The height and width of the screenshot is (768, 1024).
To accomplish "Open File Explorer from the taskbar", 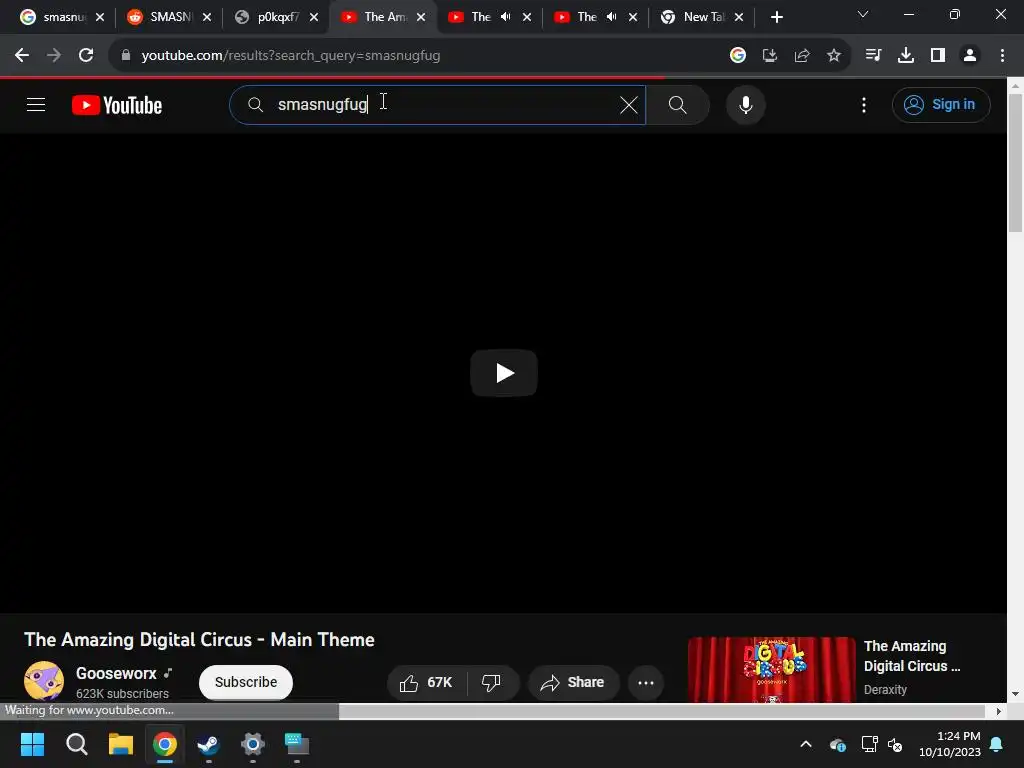I will click(121, 744).
